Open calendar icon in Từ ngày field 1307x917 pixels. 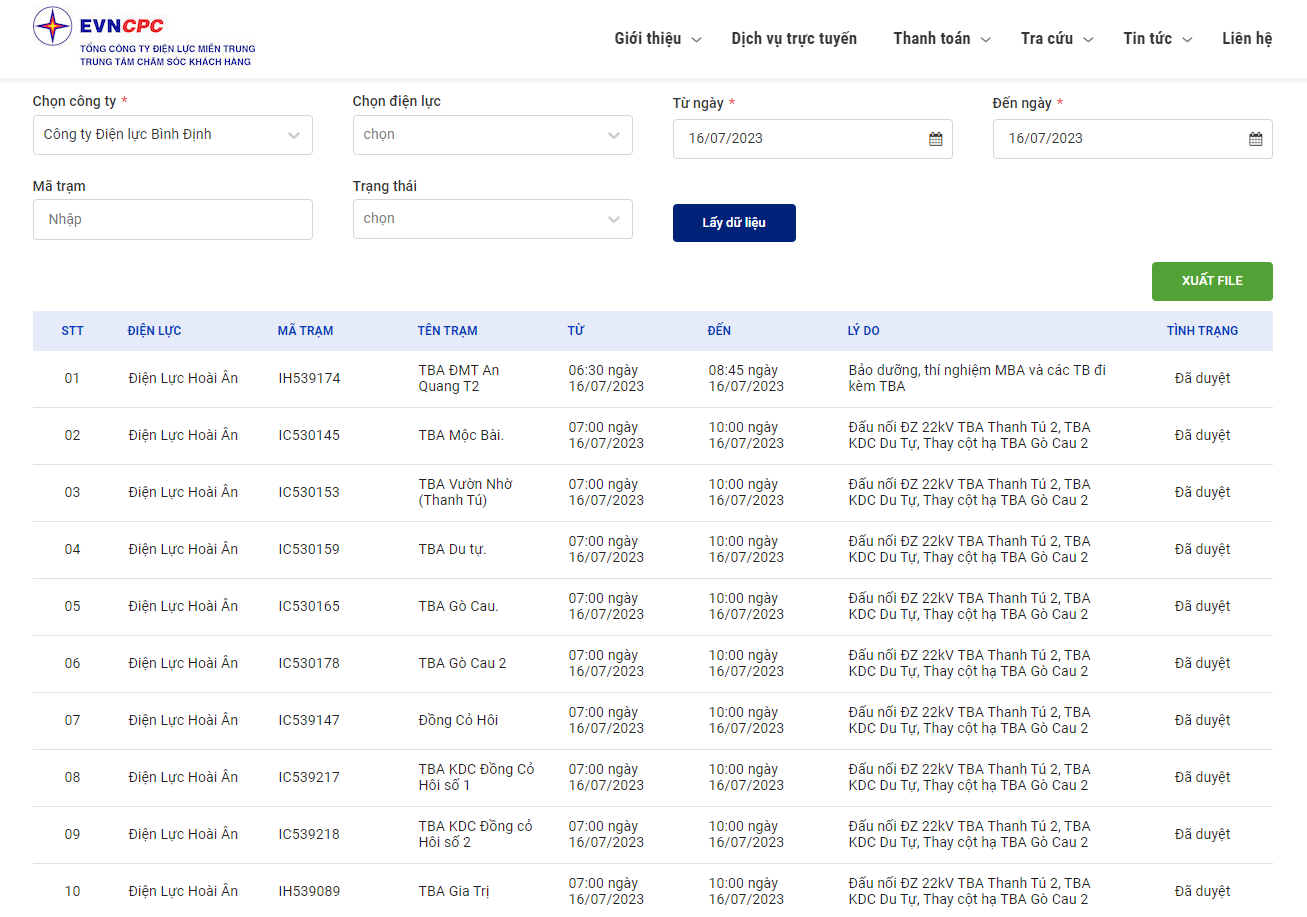[x=936, y=139]
